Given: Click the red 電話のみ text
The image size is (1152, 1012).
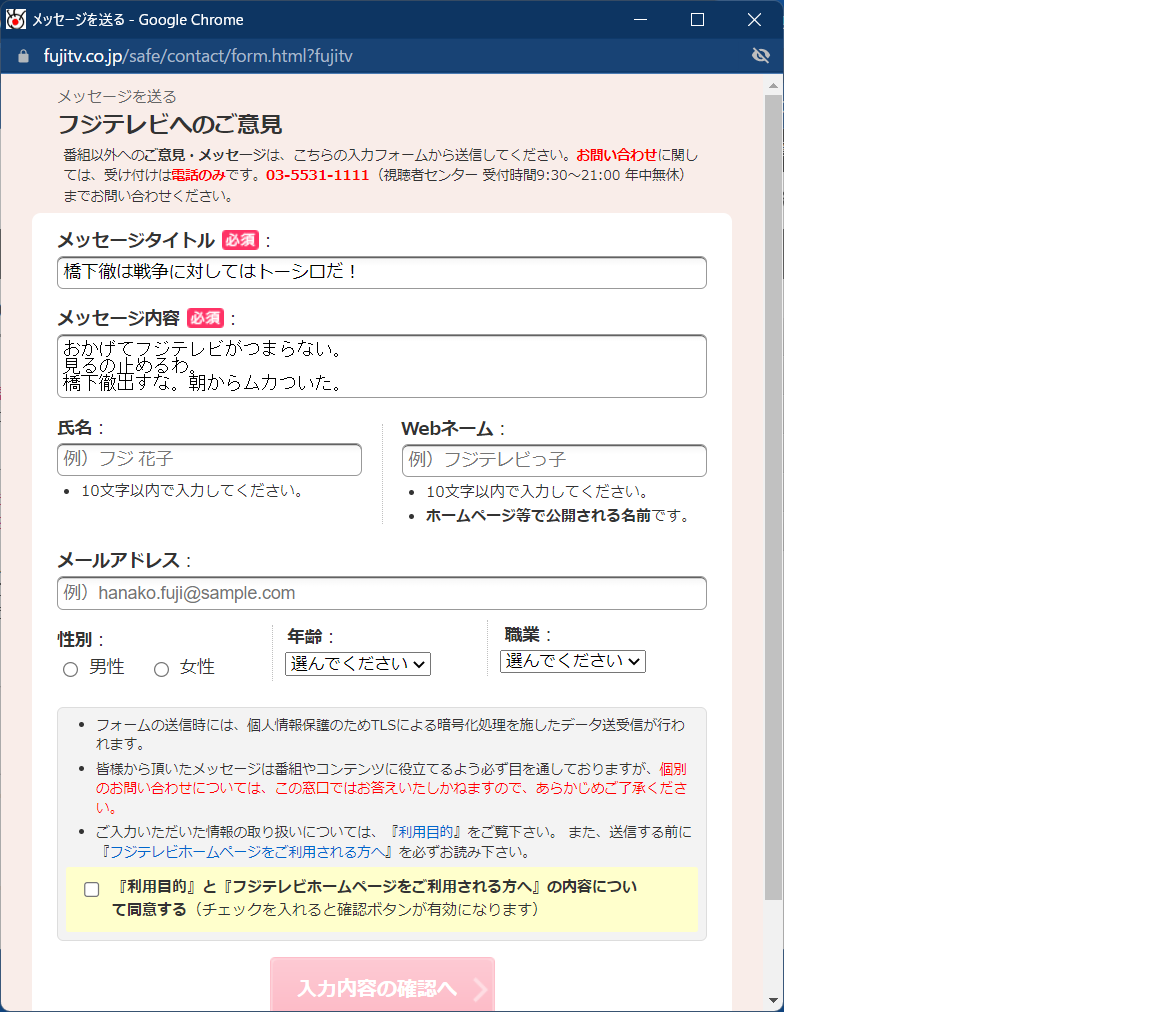Looking at the screenshot, I should click(198, 175).
